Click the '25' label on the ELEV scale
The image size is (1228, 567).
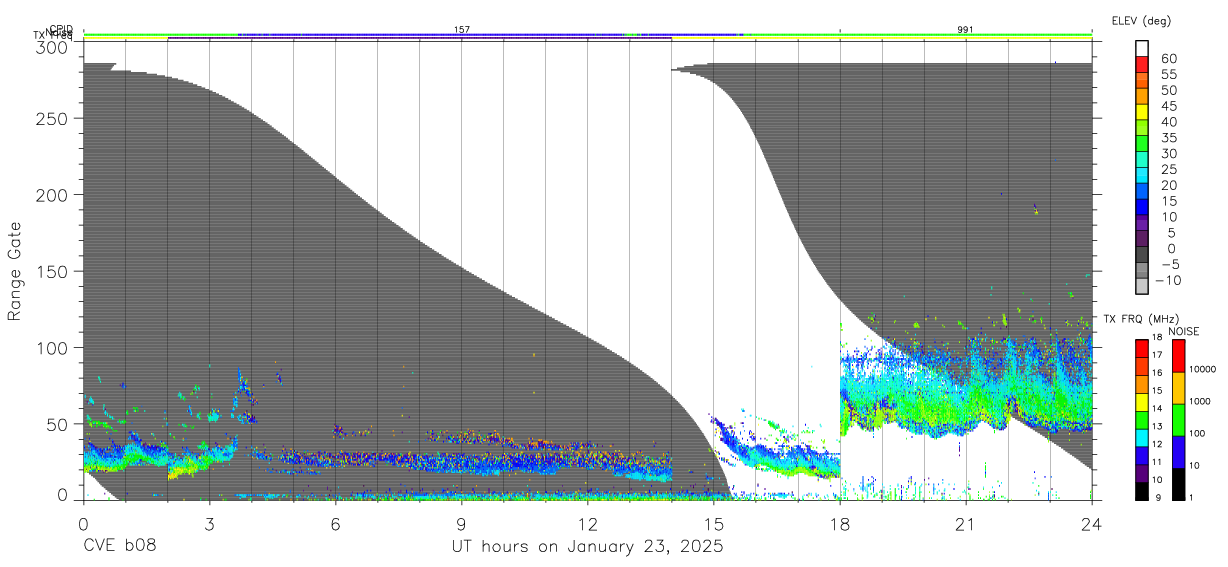tap(1168, 170)
